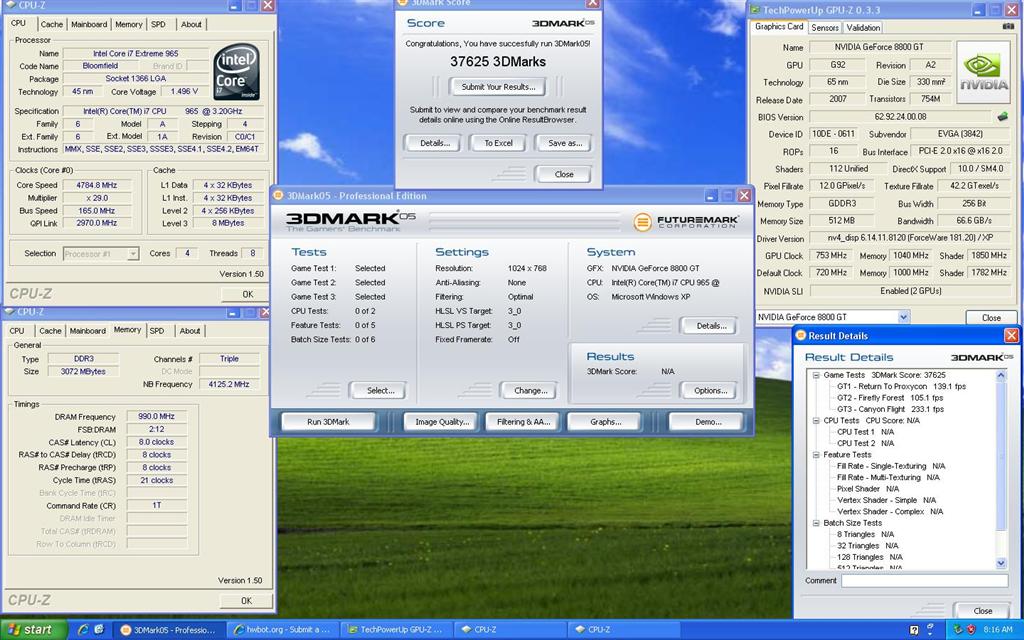This screenshot has width=1024, height=640.
Task: Click the Result Details scrollbar up arrow
Action: [x=1001, y=376]
